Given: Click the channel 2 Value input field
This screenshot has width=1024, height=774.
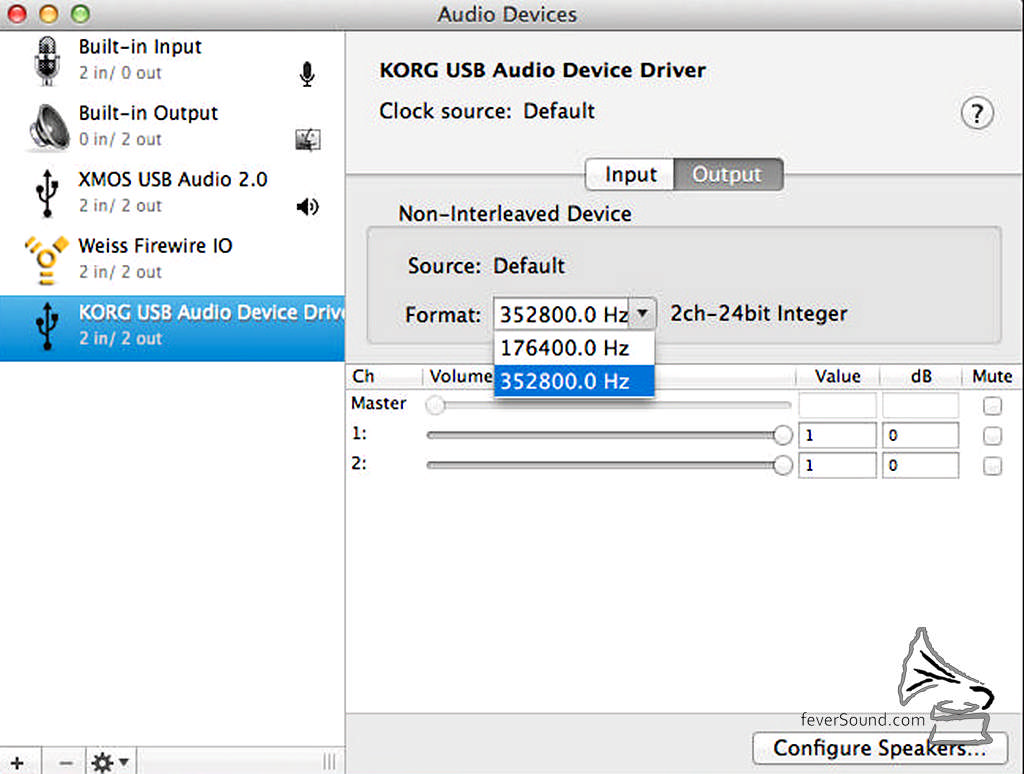Looking at the screenshot, I should point(837,465).
